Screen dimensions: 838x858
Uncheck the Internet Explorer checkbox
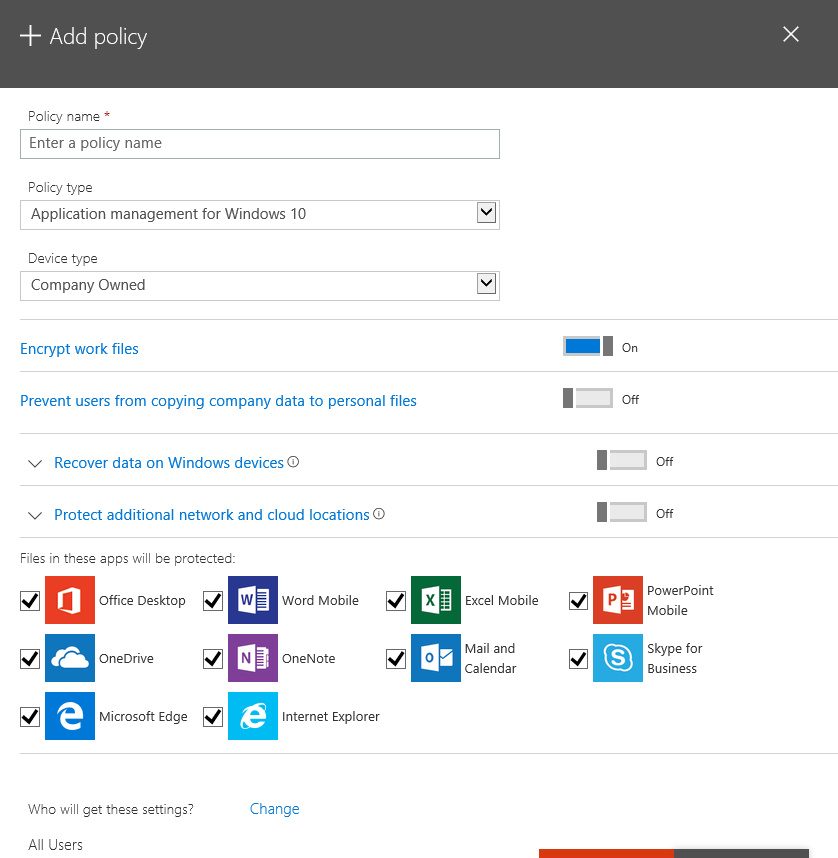pyautogui.click(x=213, y=717)
